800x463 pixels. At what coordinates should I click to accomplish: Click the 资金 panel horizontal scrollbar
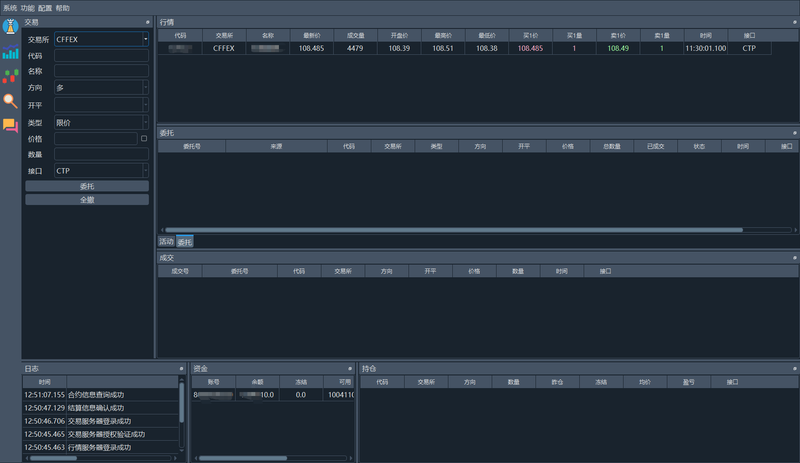pos(243,458)
